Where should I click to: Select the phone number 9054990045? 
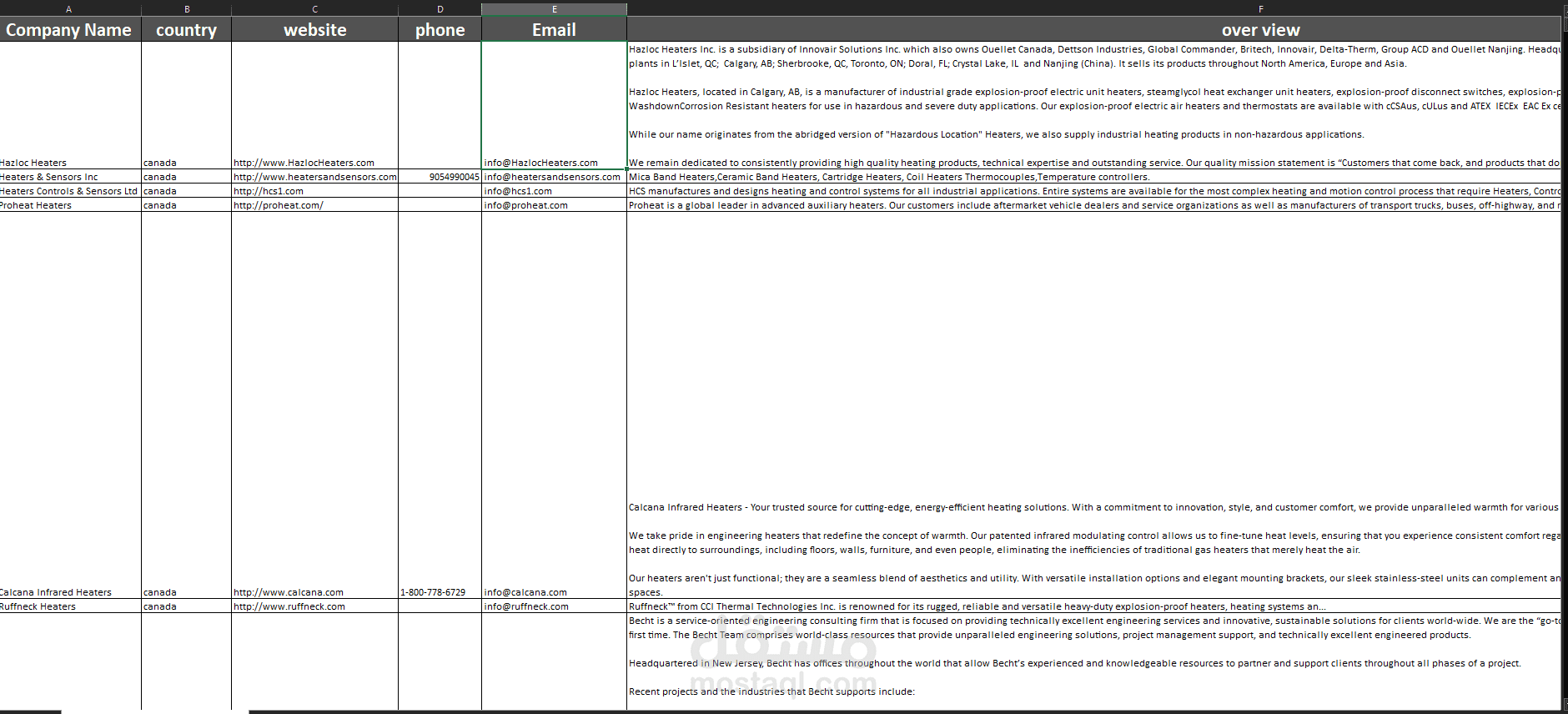(440, 177)
